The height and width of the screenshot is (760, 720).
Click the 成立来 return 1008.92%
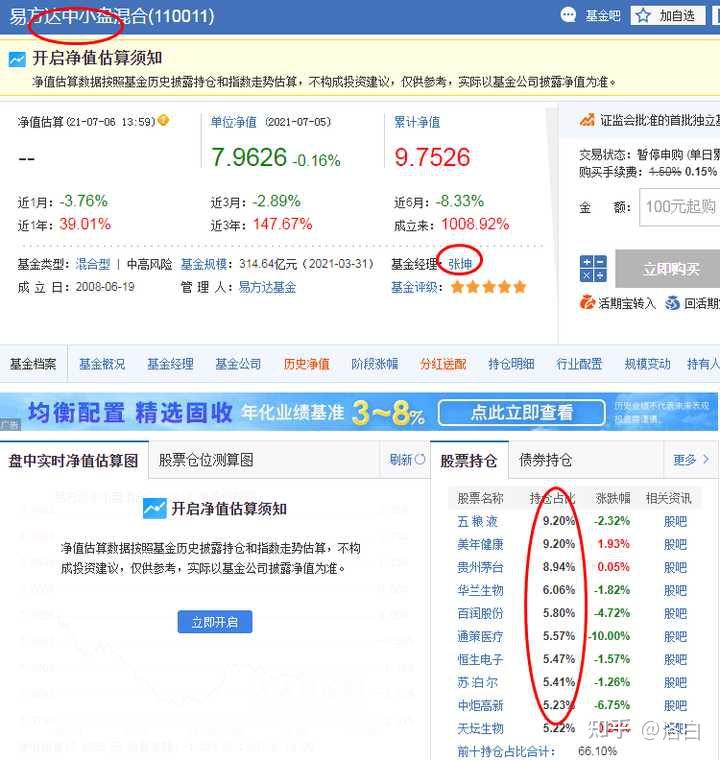tap(475, 224)
